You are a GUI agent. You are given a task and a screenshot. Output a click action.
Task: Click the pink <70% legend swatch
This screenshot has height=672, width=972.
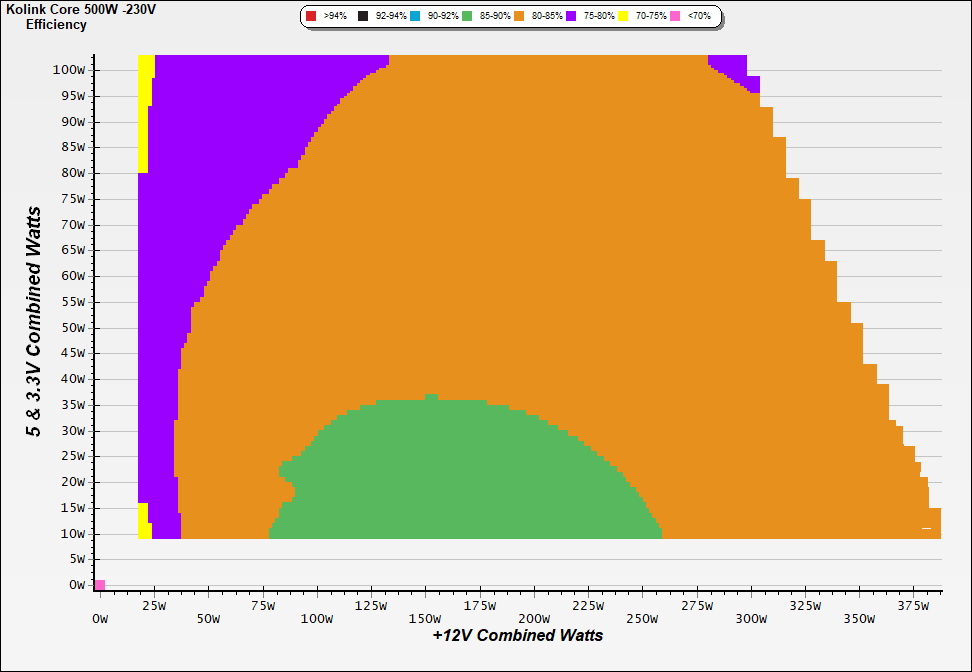pos(674,17)
